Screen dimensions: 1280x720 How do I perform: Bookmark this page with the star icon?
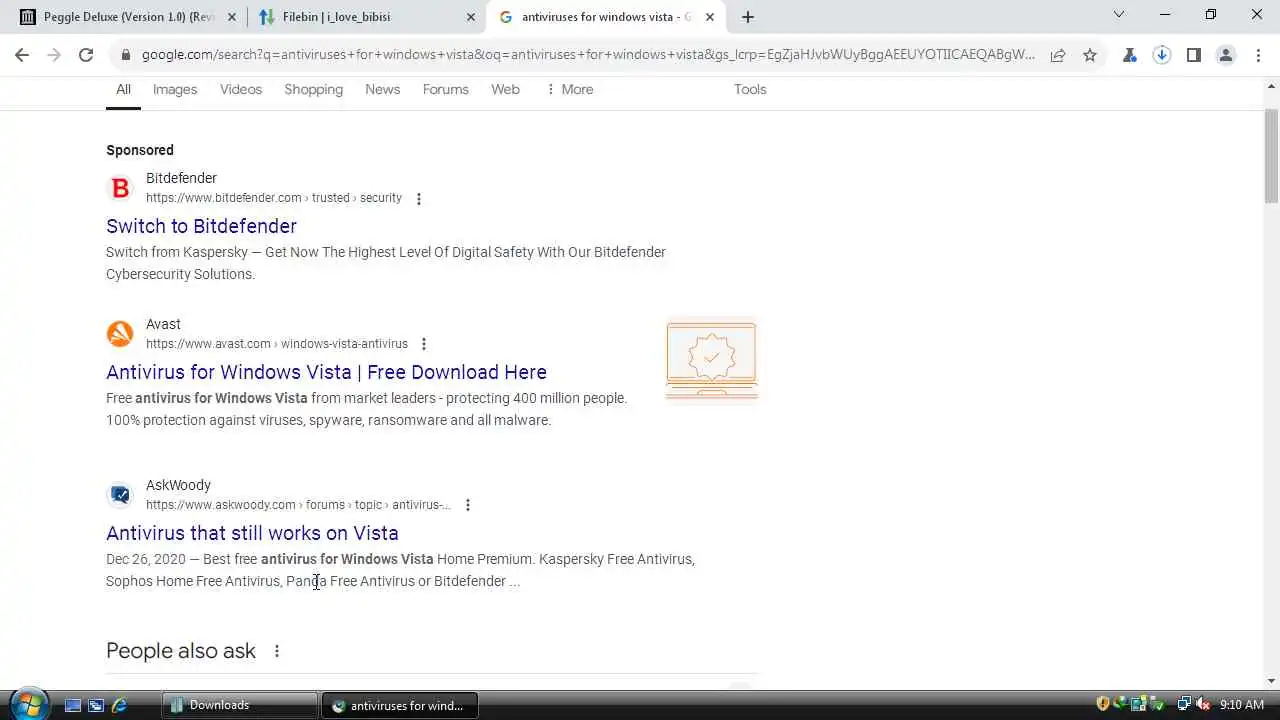click(x=1090, y=55)
